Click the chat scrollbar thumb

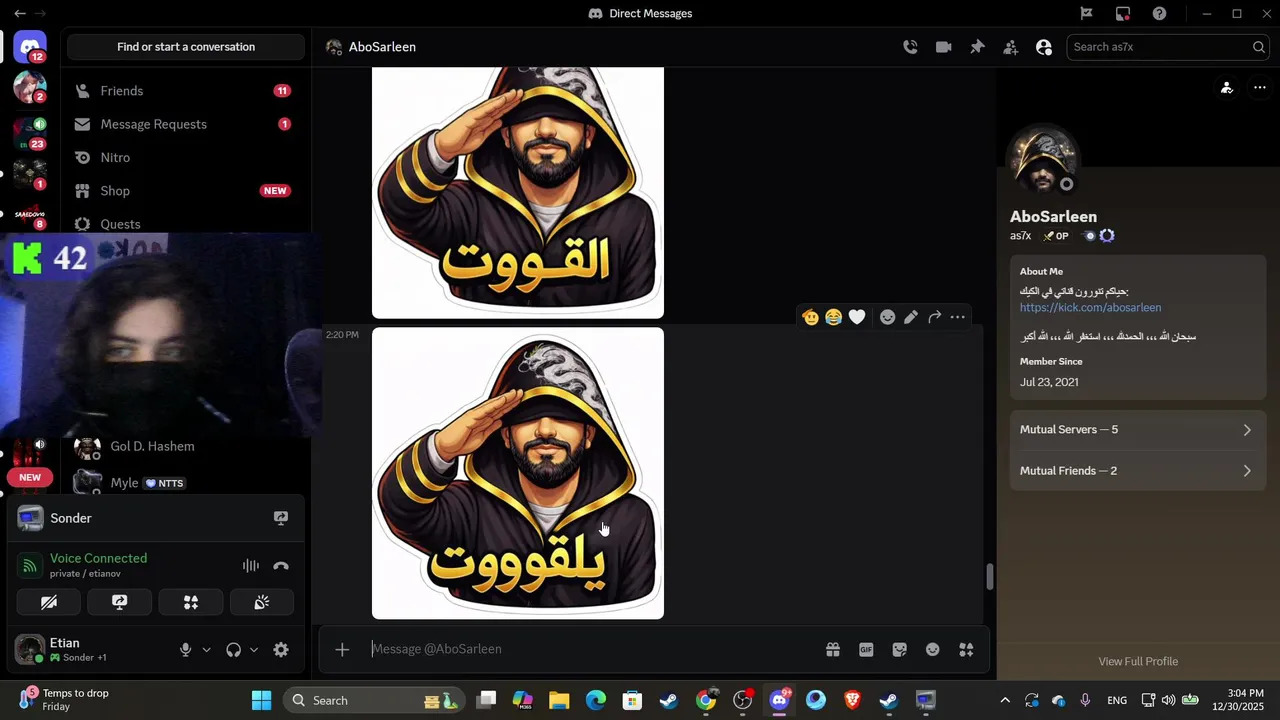click(990, 576)
